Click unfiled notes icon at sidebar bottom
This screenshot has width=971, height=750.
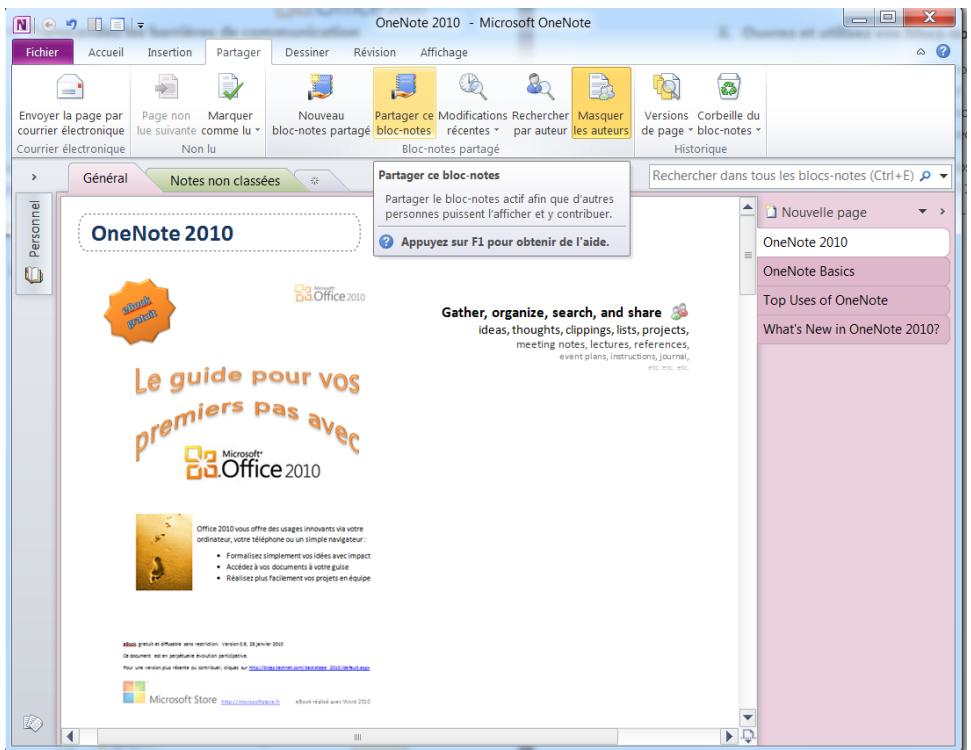click(32, 722)
